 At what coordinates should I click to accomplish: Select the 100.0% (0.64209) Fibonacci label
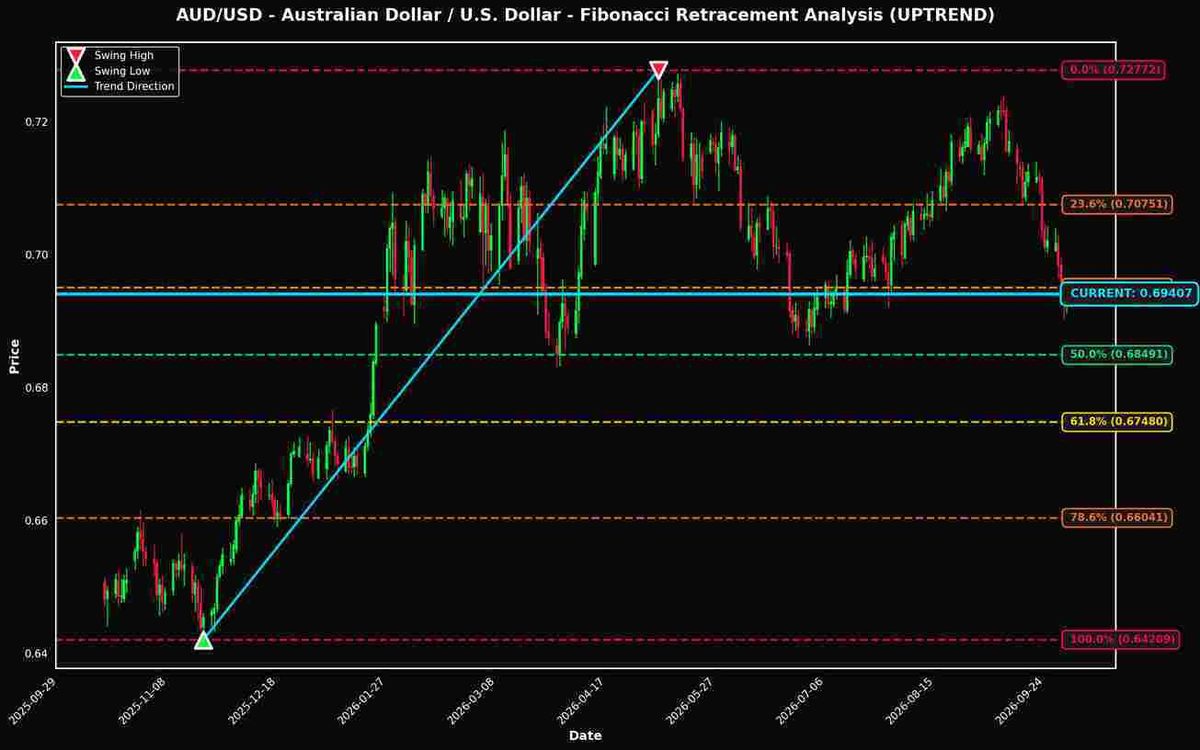tap(1120, 639)
